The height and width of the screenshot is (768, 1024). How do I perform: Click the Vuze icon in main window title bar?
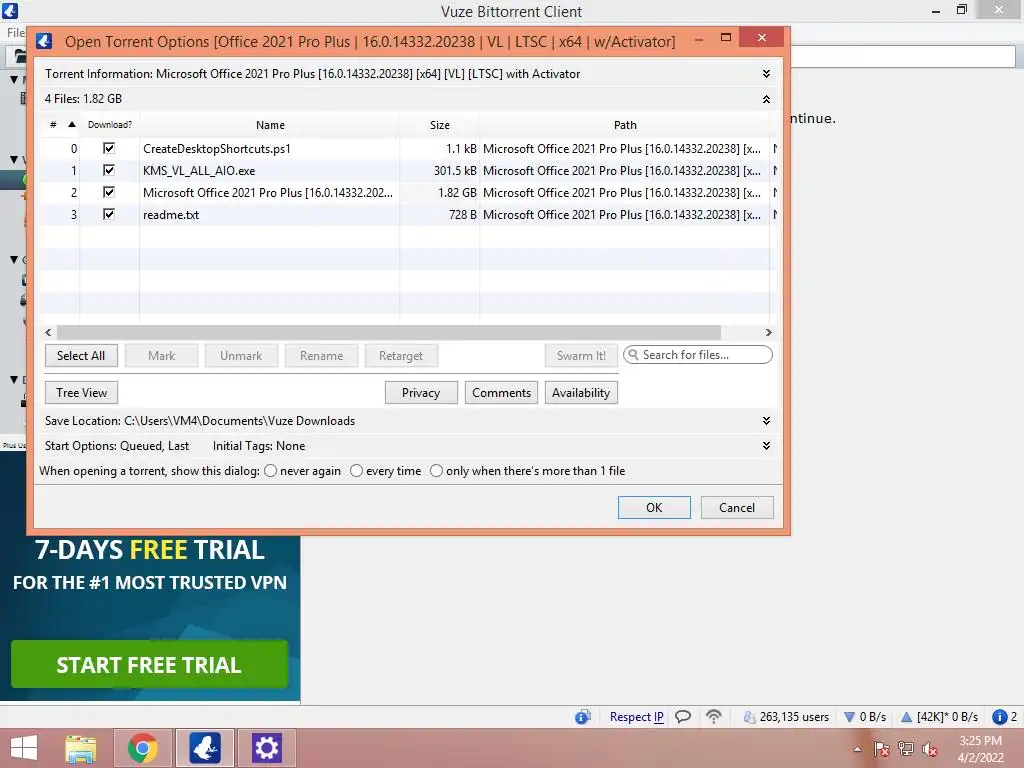(10, 10)
